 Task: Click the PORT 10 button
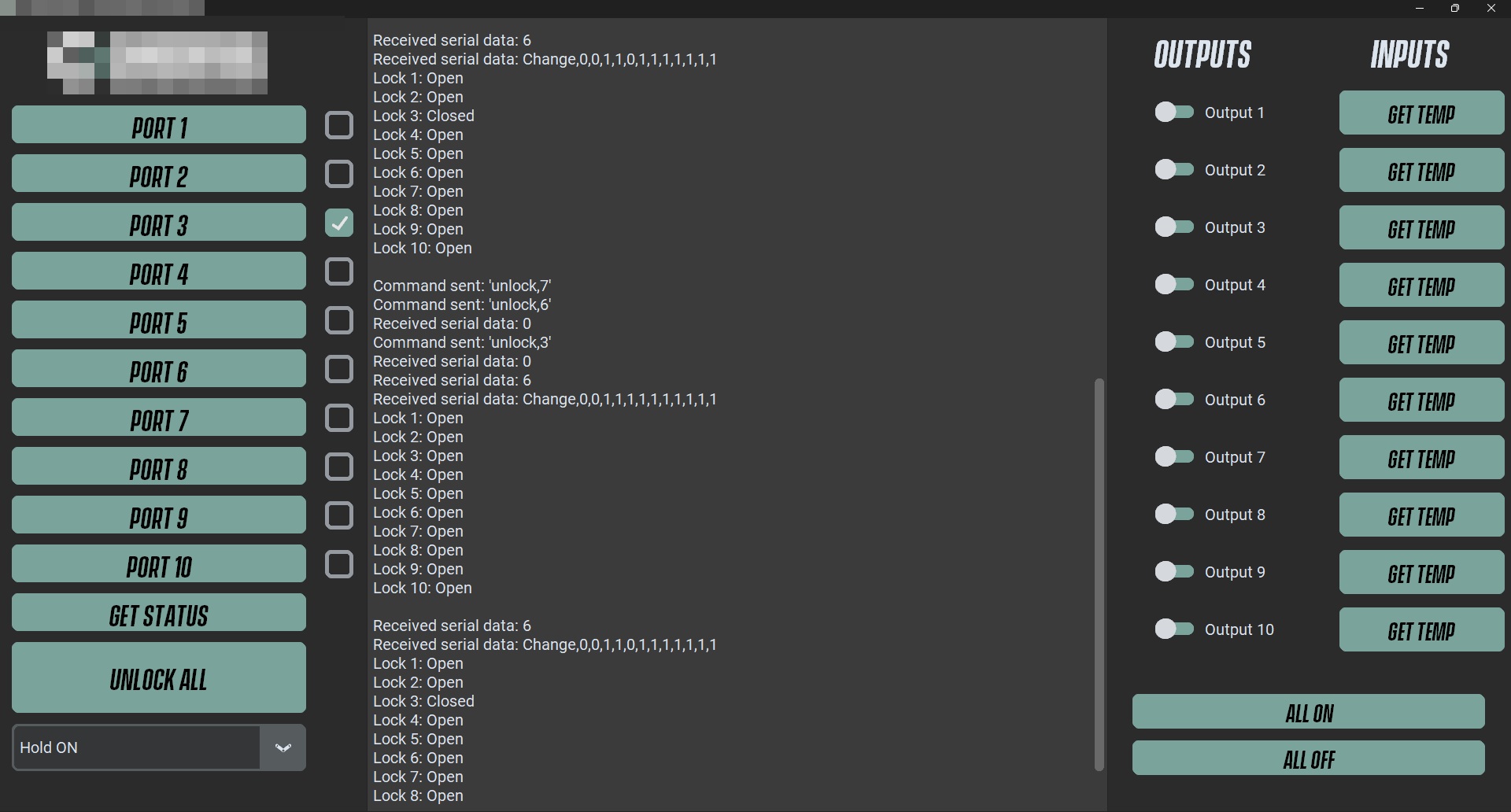click(x=159, y=564)
